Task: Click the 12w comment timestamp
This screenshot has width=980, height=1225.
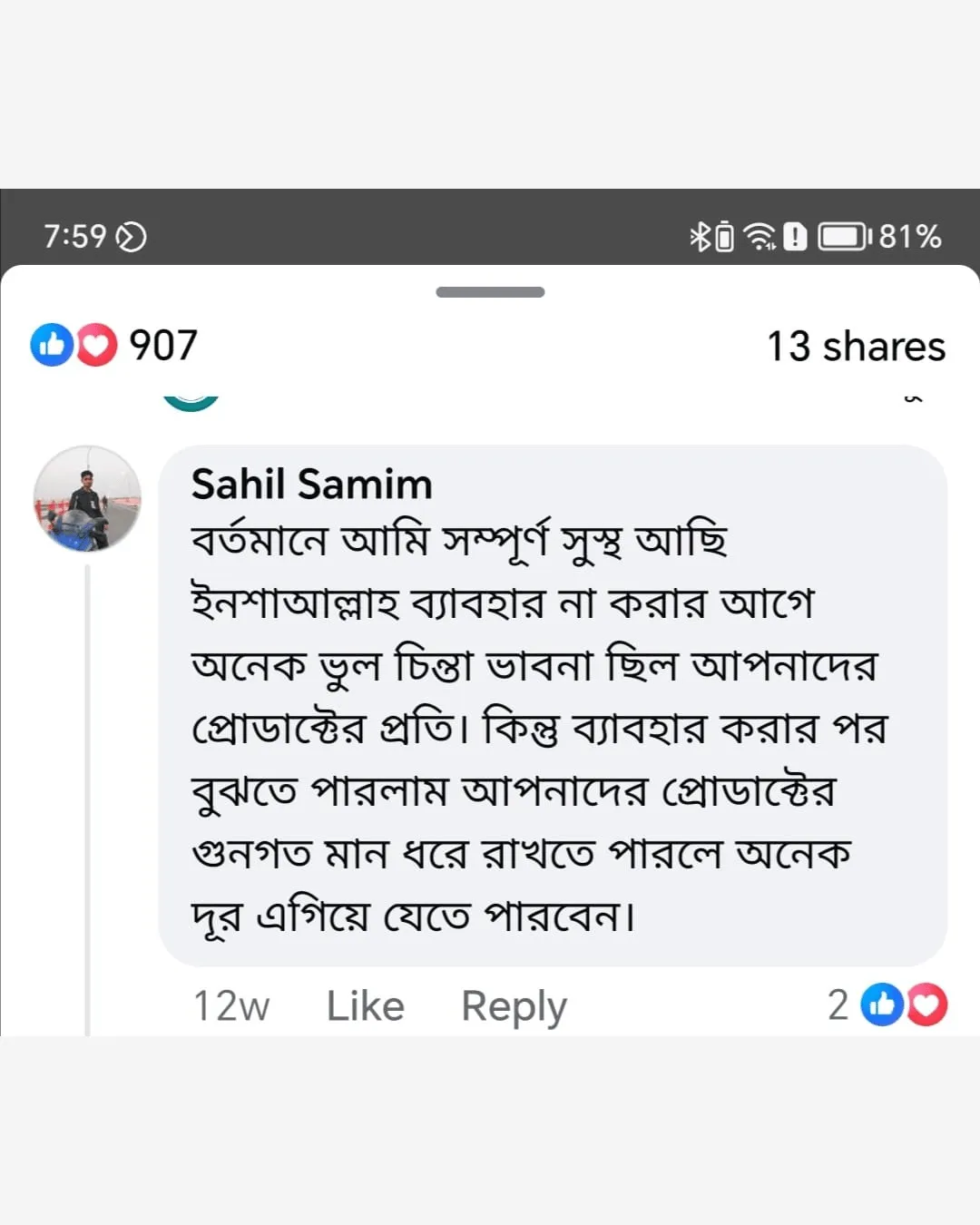Action: coord(231,1005)
